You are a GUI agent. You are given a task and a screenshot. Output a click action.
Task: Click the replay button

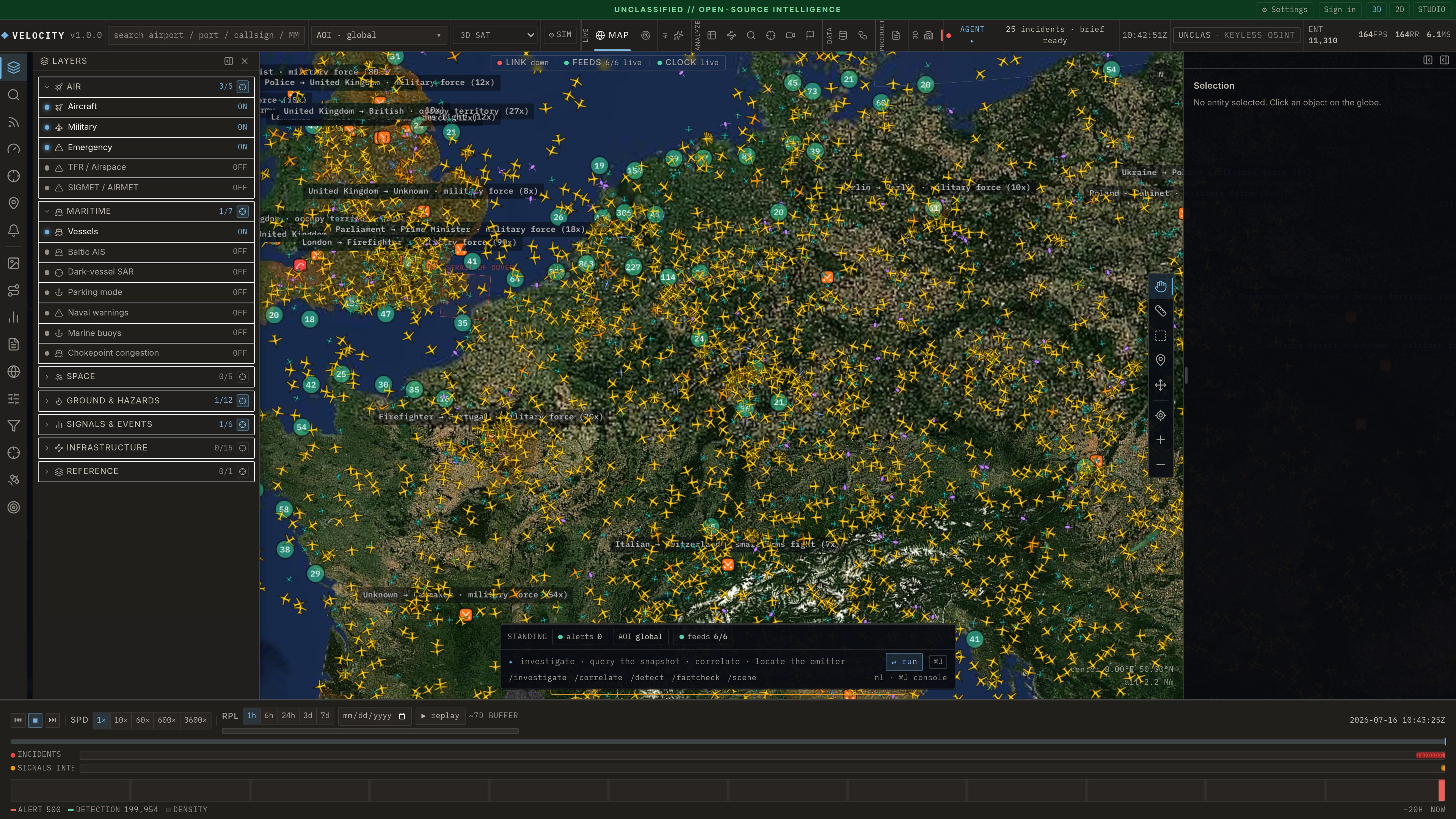click(x=440, y=716)
